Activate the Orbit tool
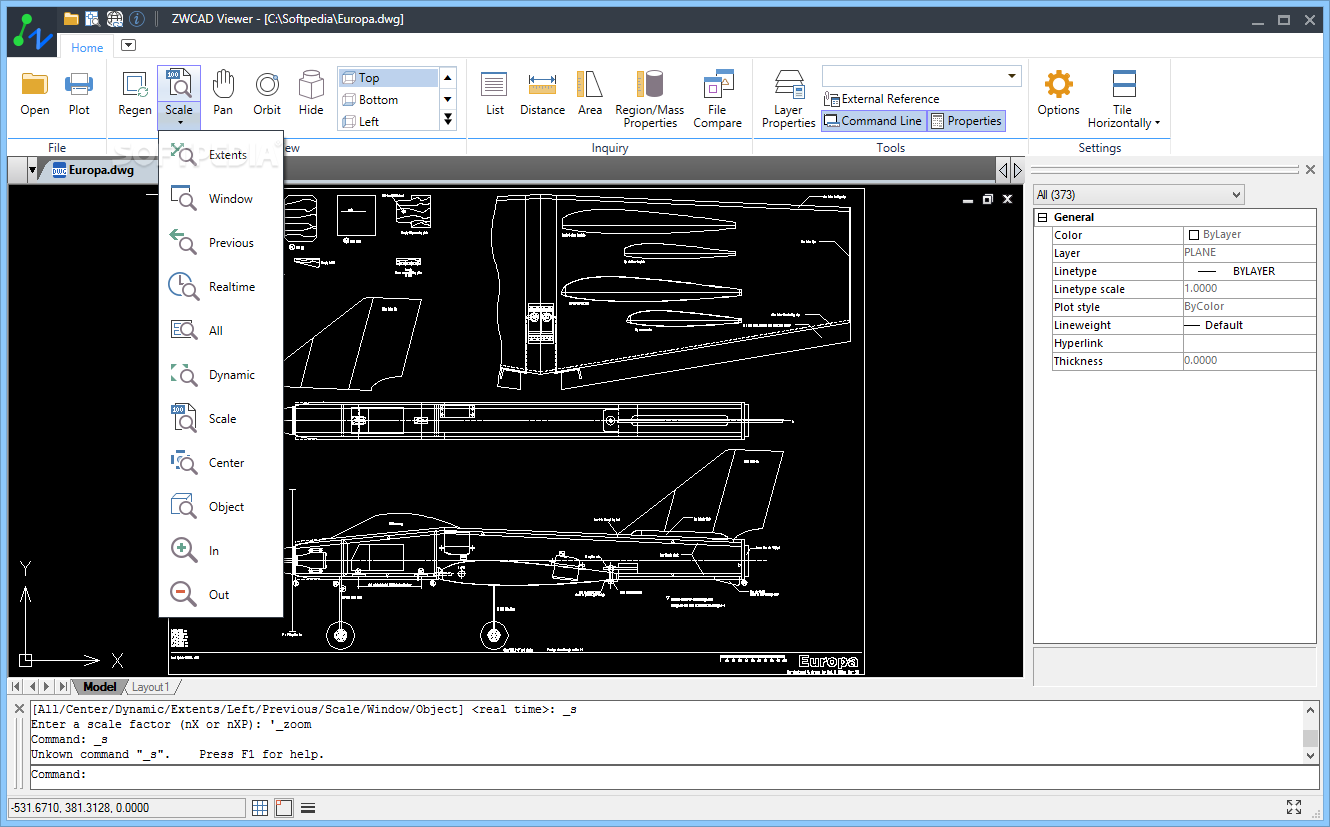 (x=267, y=94)
